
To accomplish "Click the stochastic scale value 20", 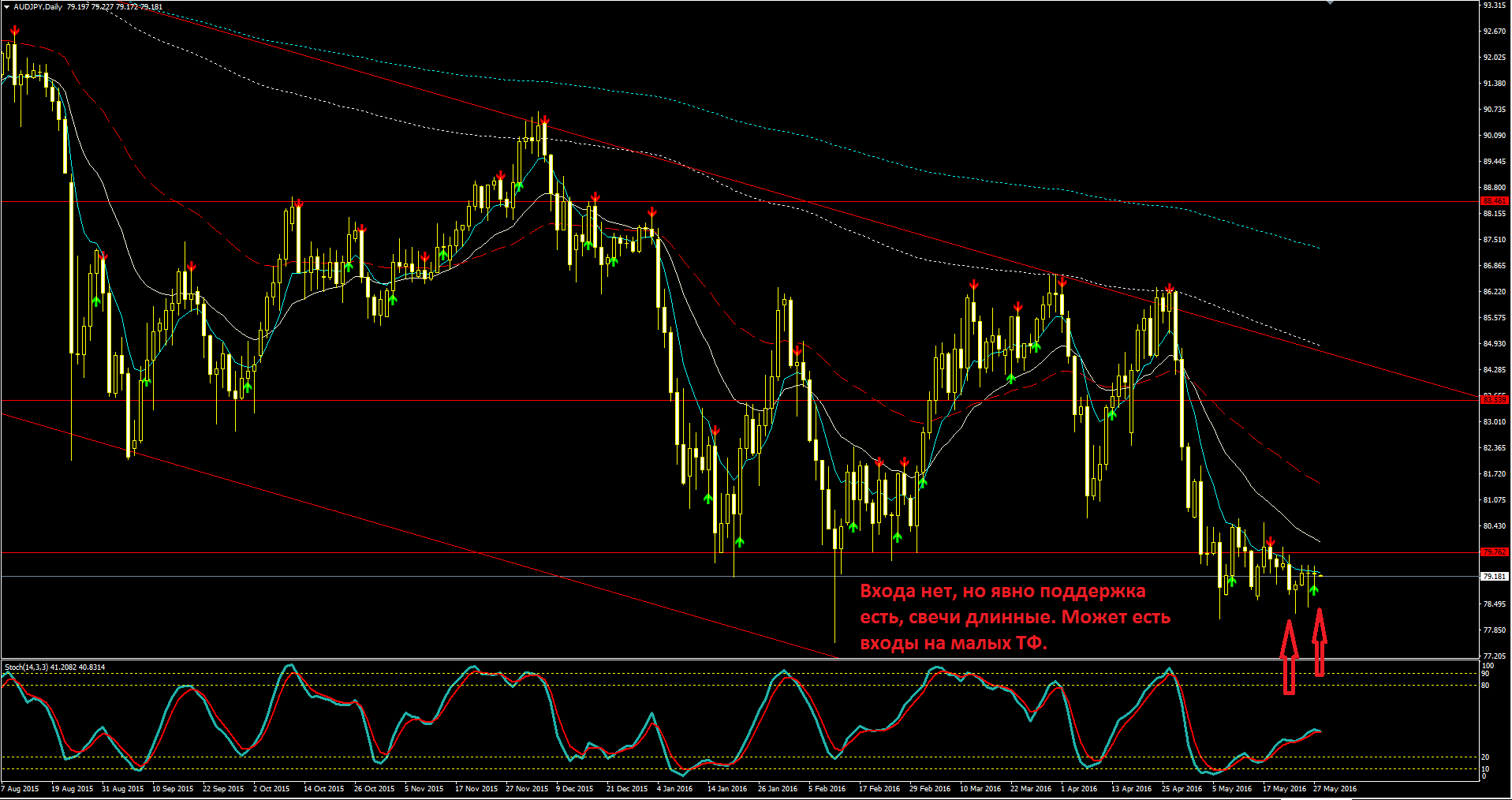I will tap(1486, 757).
